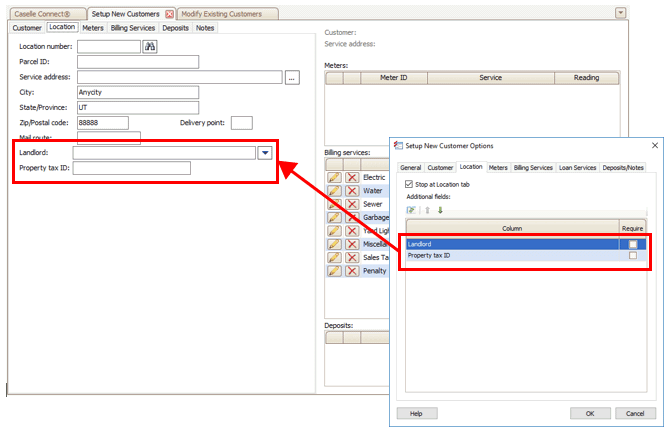Edit Miscellaneous billing service pencil icon

334,244
